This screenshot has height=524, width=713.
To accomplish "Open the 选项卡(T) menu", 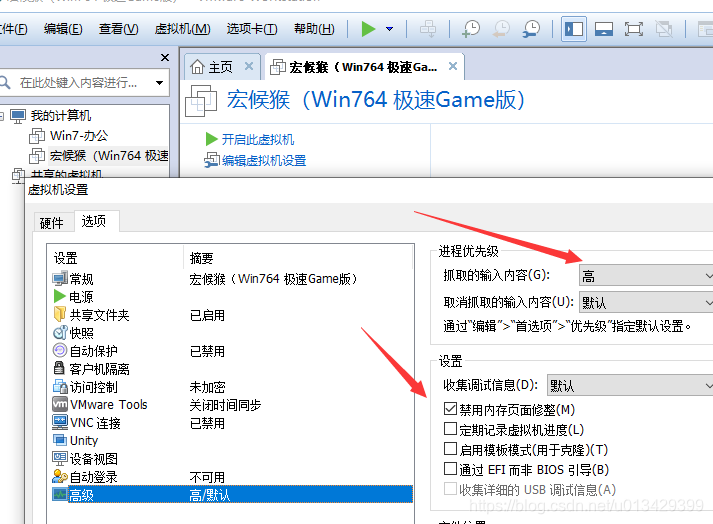I will 252,29.
